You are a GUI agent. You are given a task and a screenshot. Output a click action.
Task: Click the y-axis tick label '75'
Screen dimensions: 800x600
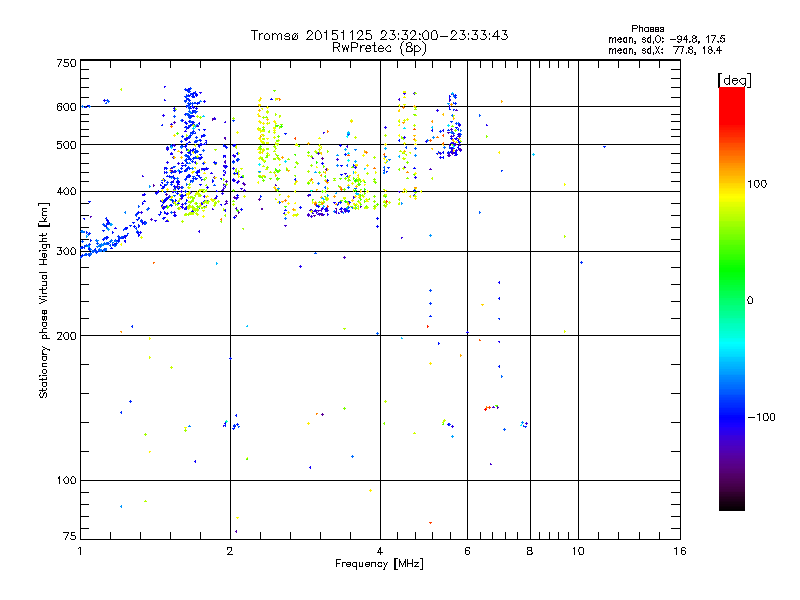[x=70, y=536]
